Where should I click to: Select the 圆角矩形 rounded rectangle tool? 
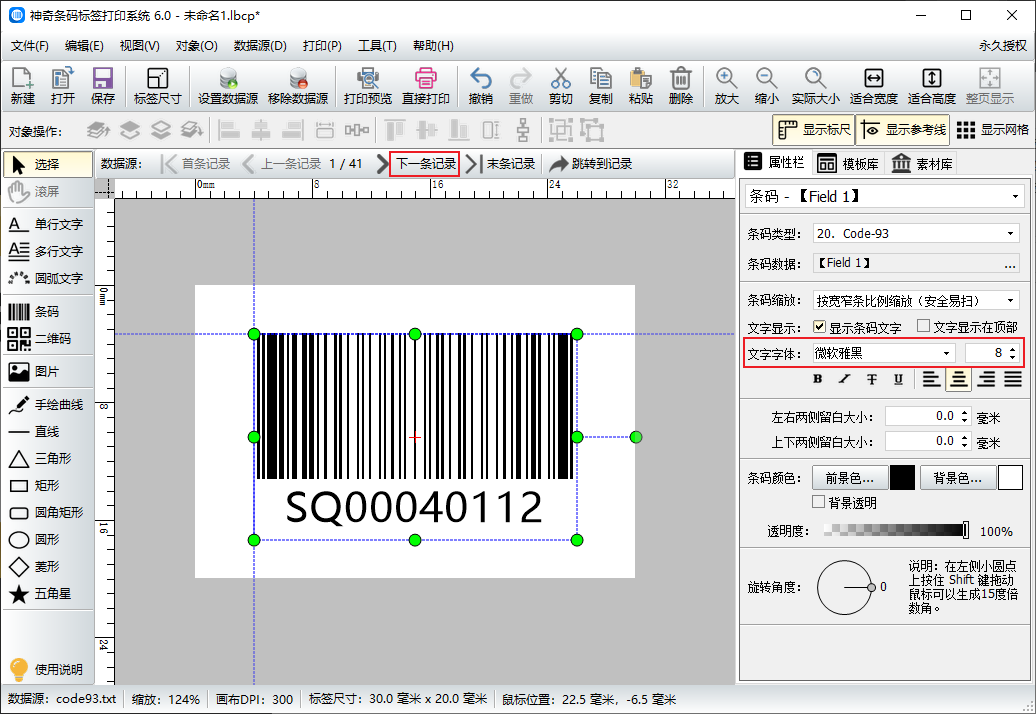46,513
